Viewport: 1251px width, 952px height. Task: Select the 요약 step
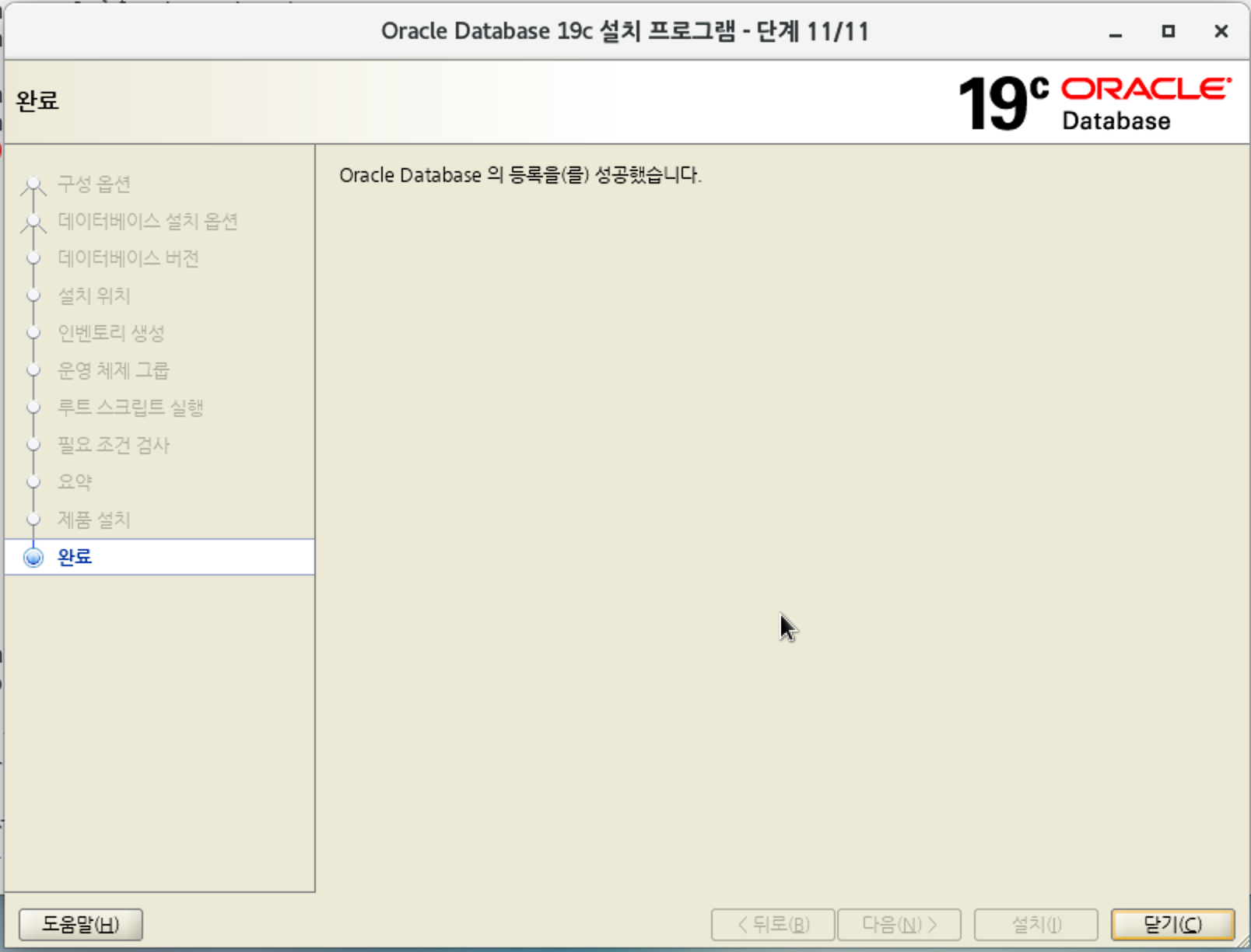pyautogui.click(x=75, y=482)
